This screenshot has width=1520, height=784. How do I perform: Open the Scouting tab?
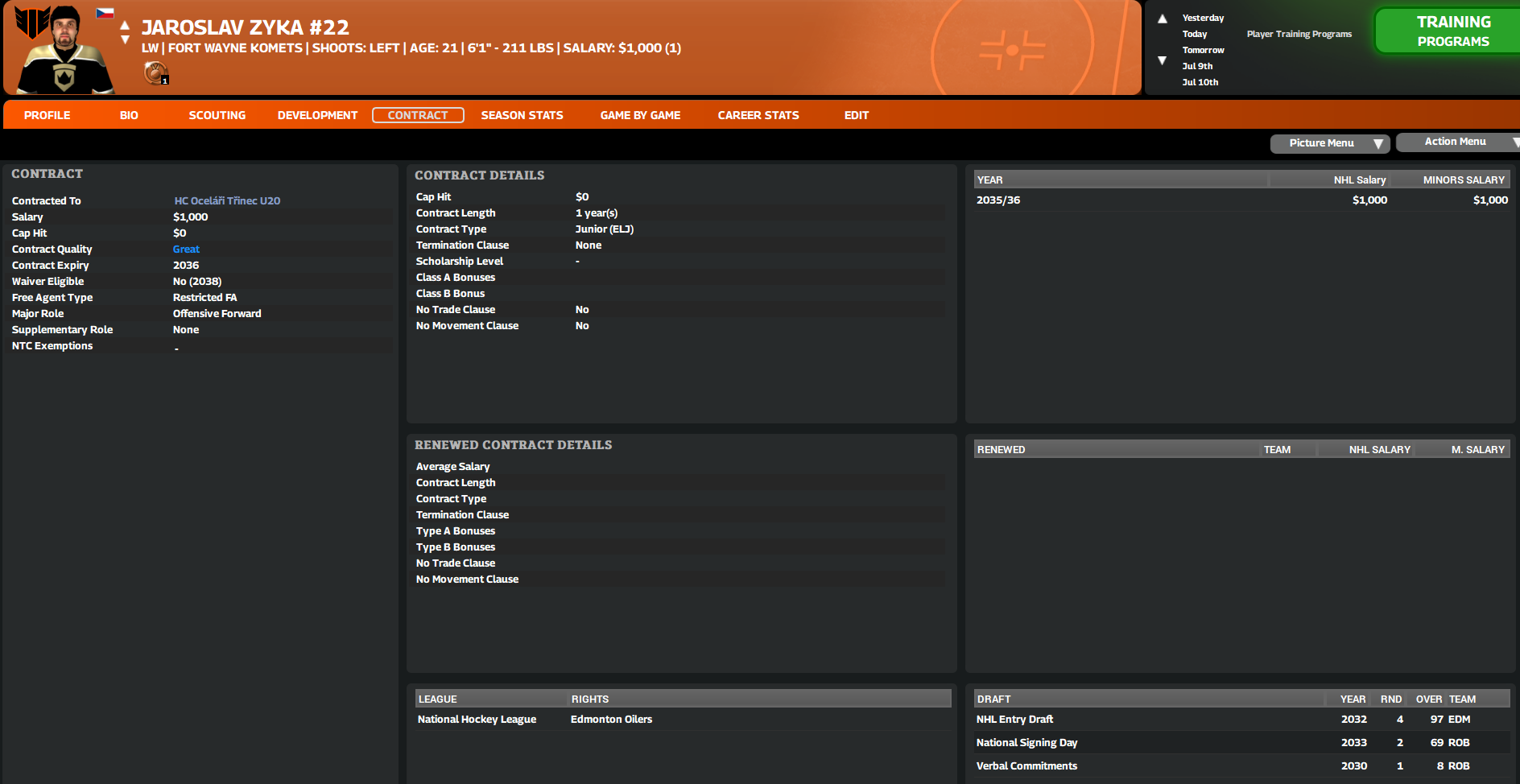(217, 115)
